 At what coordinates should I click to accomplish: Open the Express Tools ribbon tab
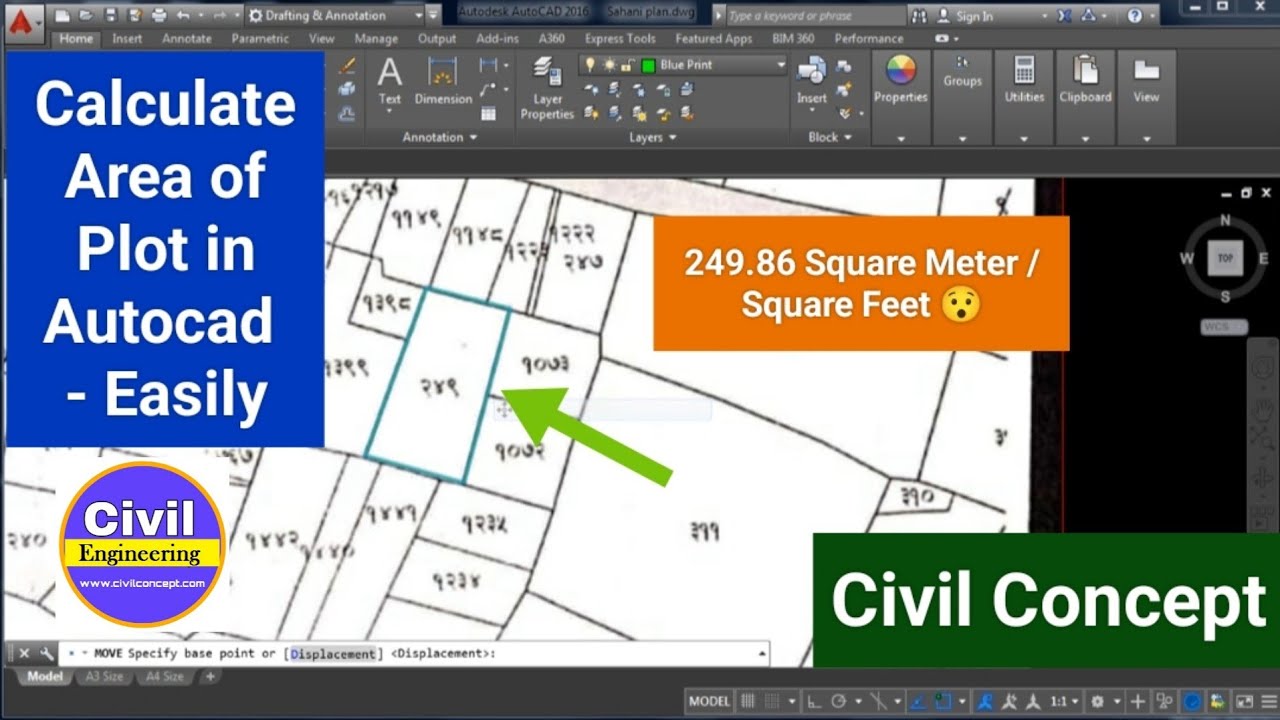(x=620, y=39)
